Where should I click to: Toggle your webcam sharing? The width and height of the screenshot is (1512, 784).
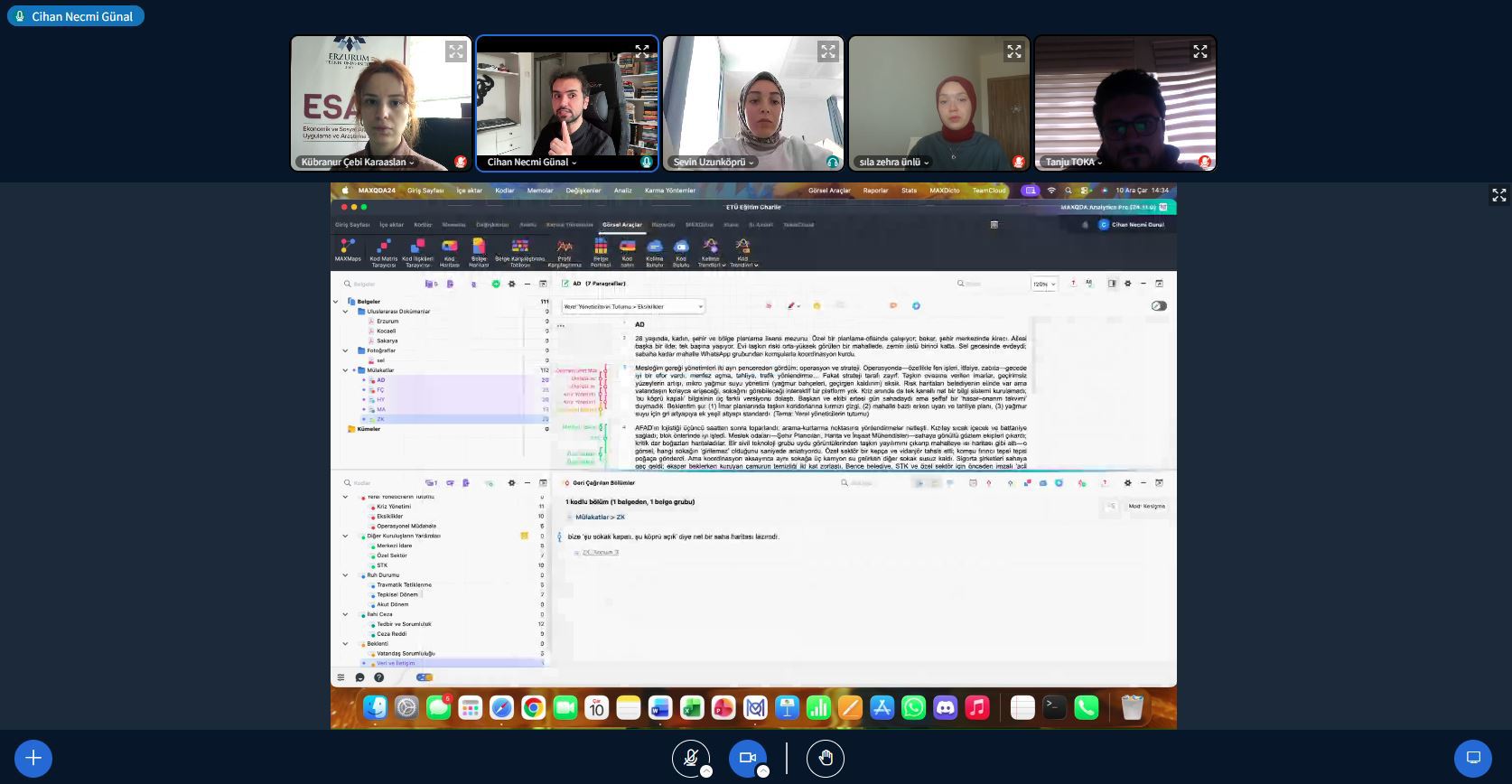tap(747, 758)
